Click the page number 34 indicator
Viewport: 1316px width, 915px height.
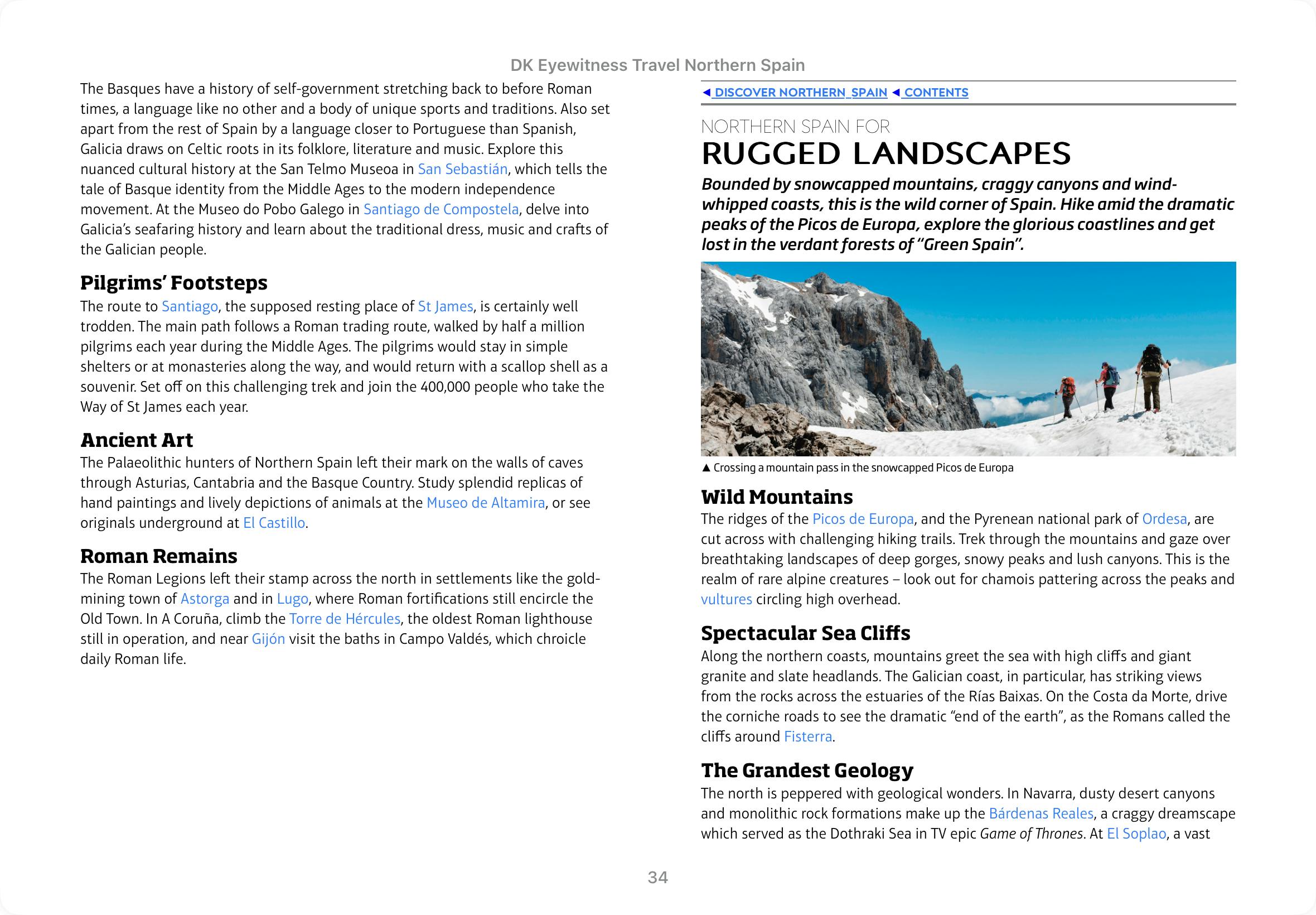point(657,877)
